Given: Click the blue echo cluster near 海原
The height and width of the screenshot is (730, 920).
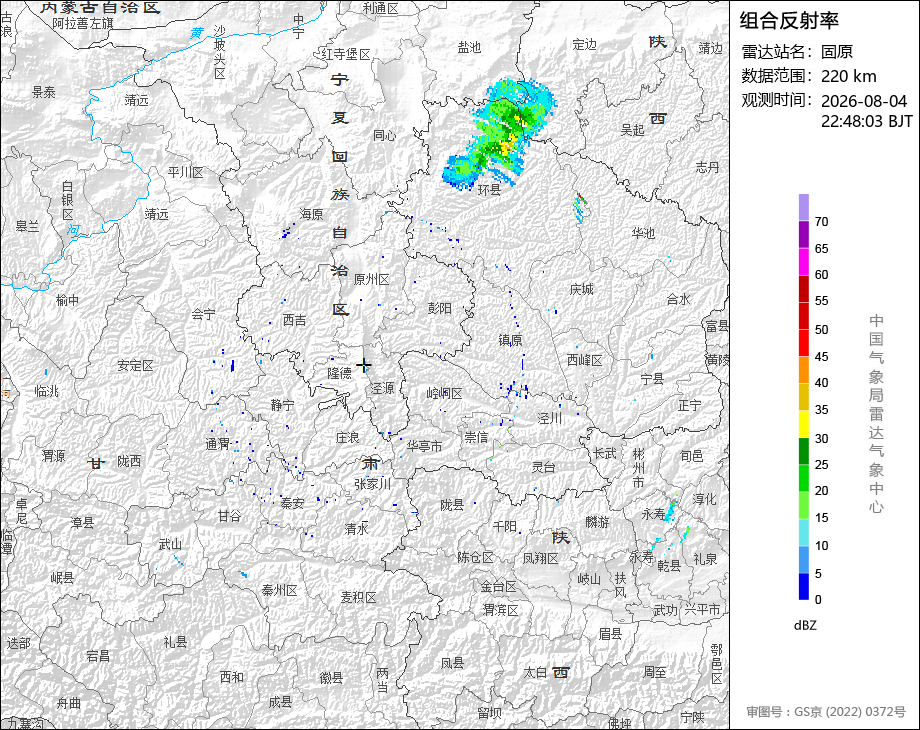Looking at the screenshot, I should click(x=286, y=231).
